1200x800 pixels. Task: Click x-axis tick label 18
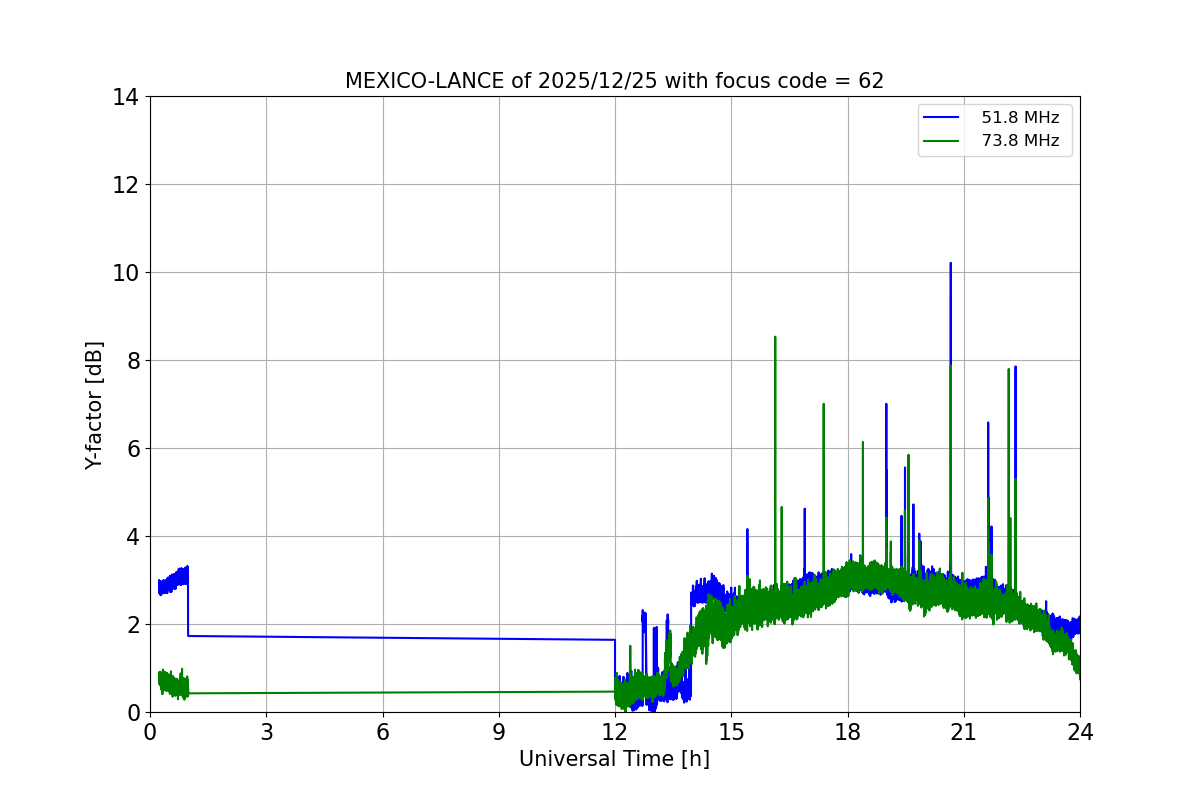pos(848,732)
